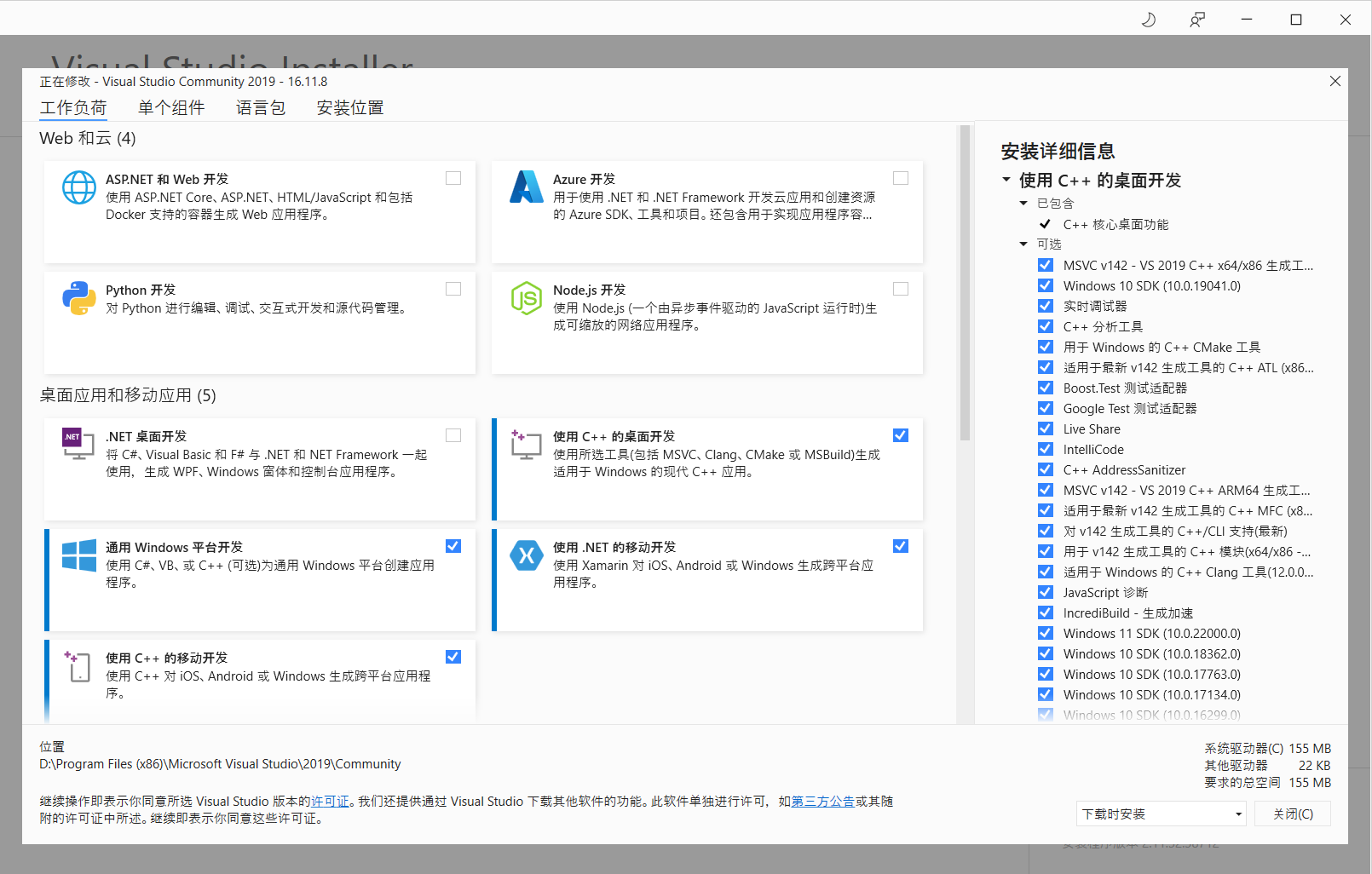Uncheck the Live Share component

(x=1046, y=428)
